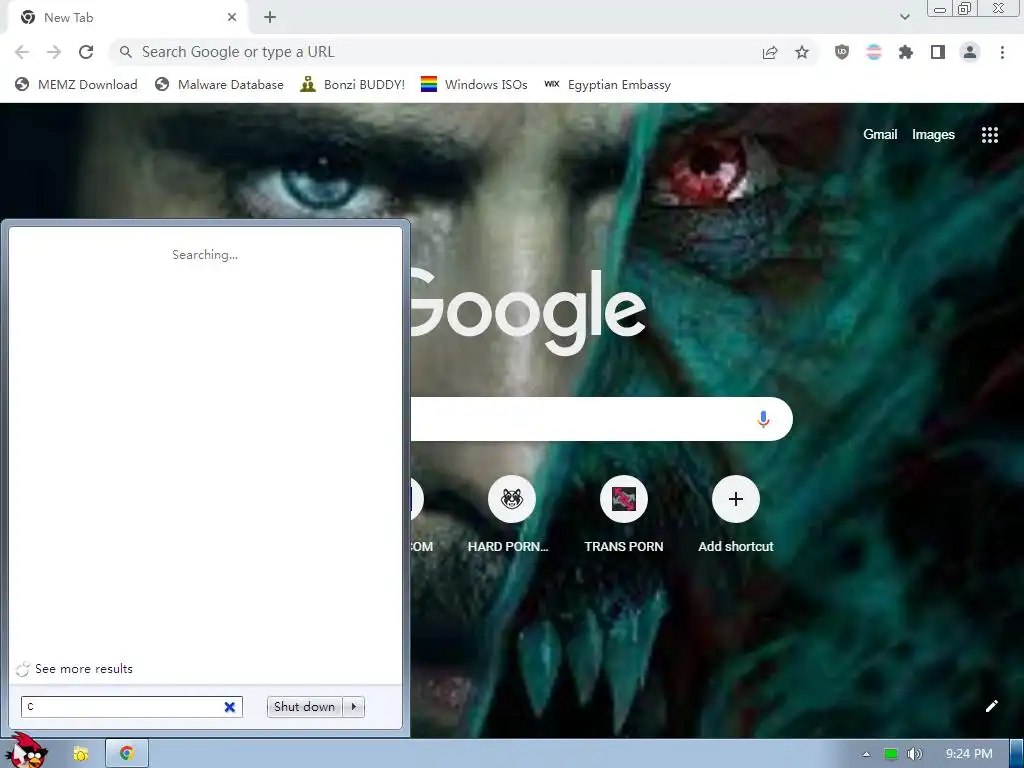Open Windows ISOs bookmark

pos(474,84)
